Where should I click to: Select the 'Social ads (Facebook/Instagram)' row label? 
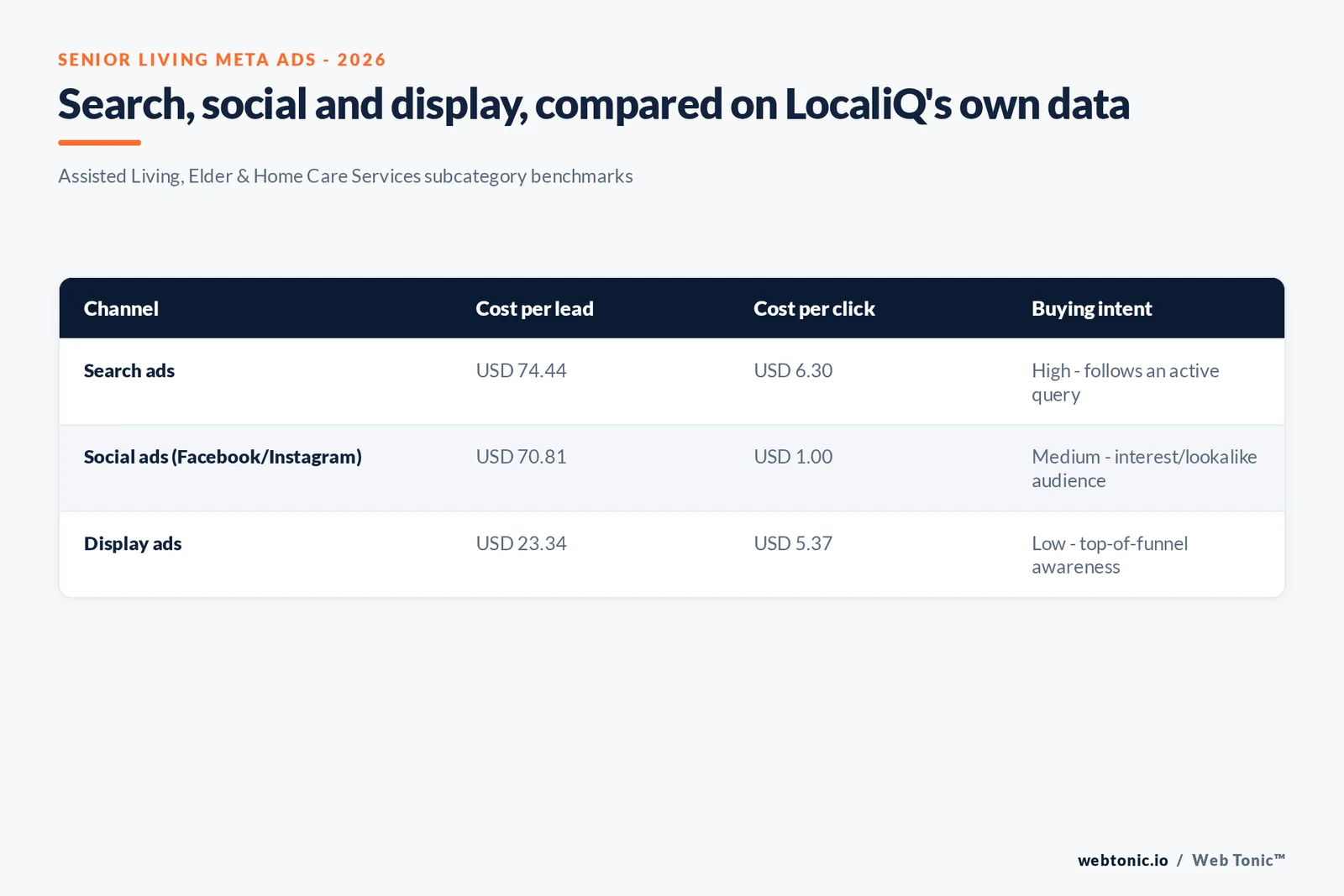[223, 457]
